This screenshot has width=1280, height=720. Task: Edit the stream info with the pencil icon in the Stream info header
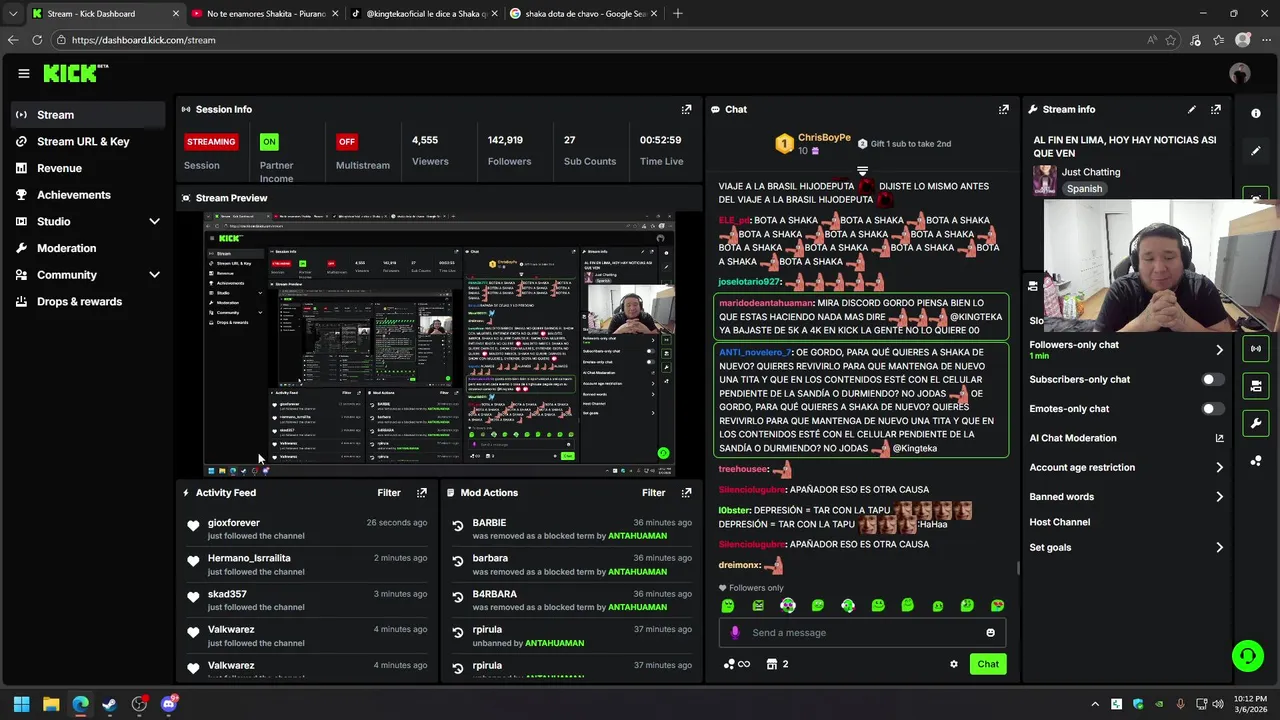coord(1191,109)
